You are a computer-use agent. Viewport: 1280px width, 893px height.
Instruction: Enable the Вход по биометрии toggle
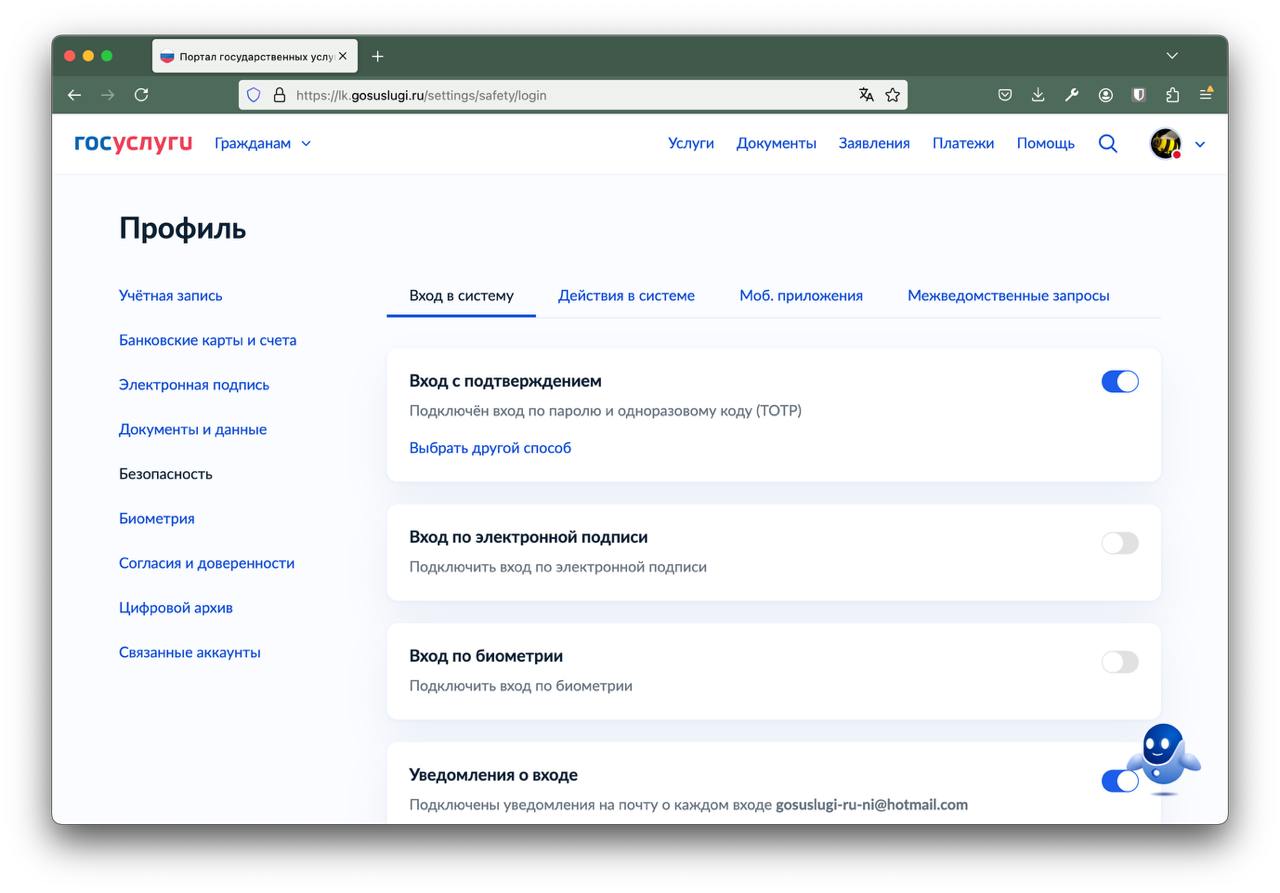[x=1120, y=662]
